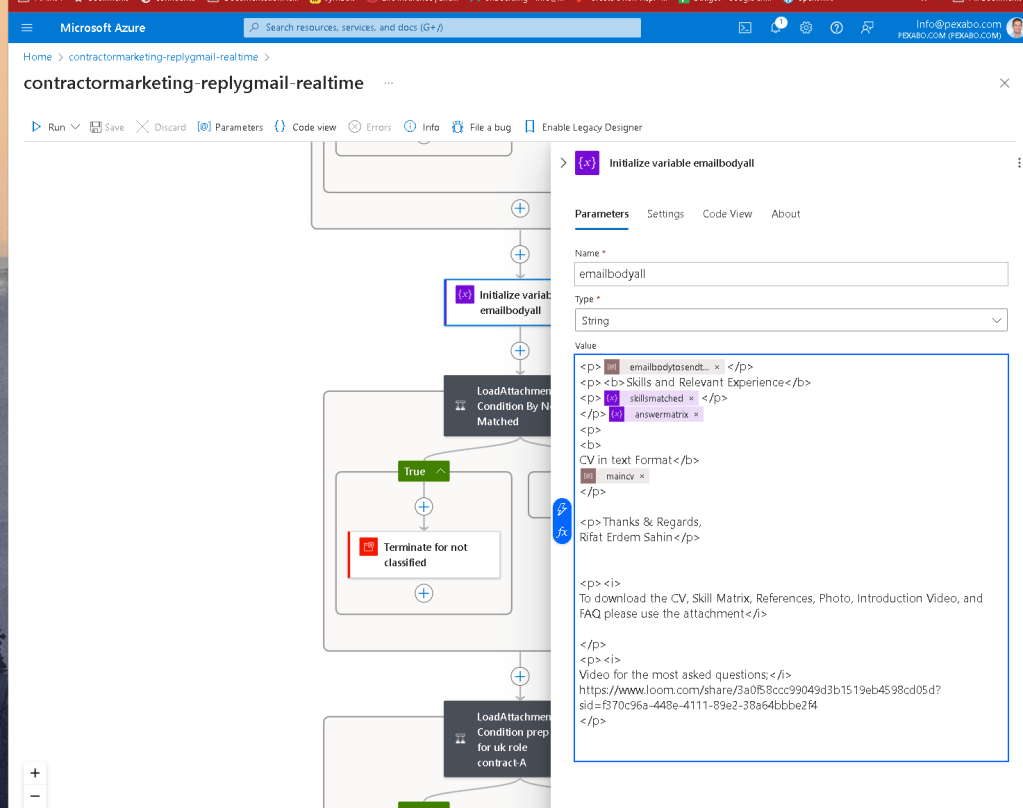Viewport: 1023px width, 808px height.
Task: Remove the maincv token
Action: pyautogui.click(x=642, y=476)
